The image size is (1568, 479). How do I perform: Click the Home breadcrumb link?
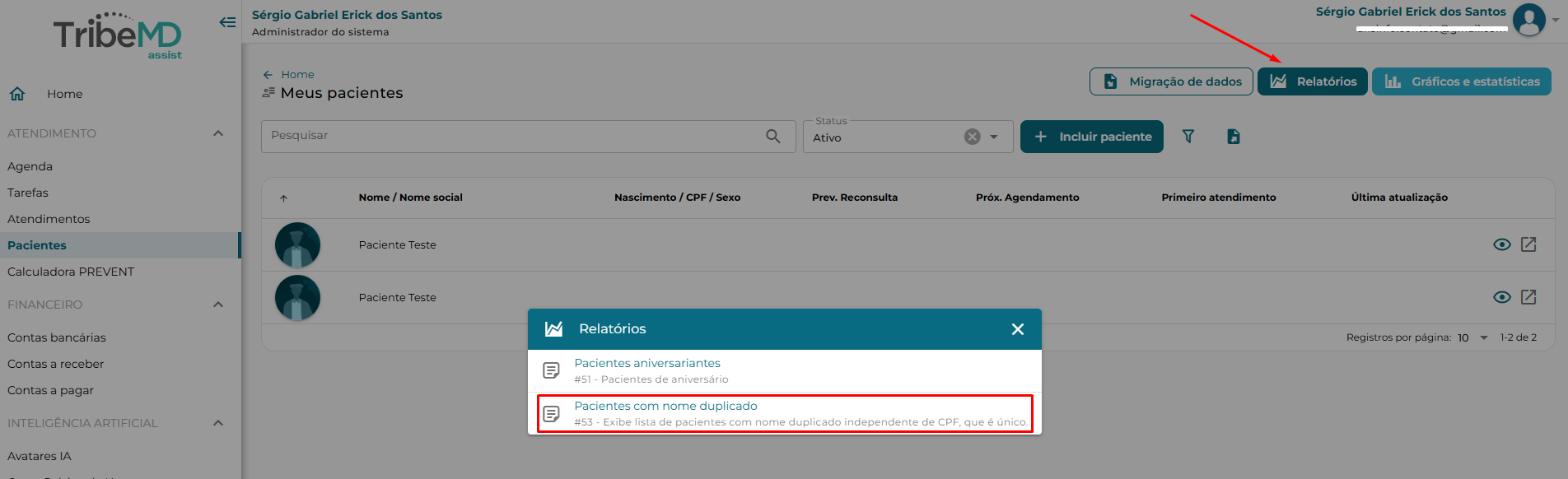pyautogui.click(x=297, y=75)
